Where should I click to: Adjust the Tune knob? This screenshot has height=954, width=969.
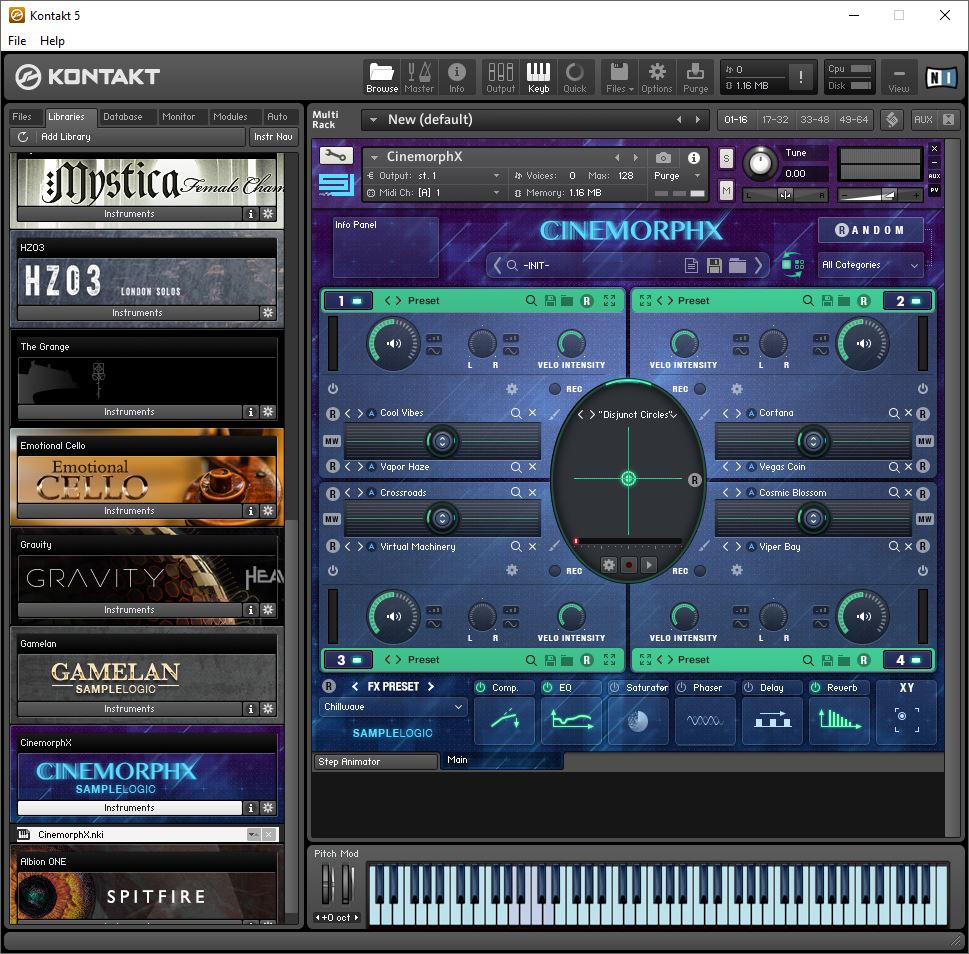(760, 163)
